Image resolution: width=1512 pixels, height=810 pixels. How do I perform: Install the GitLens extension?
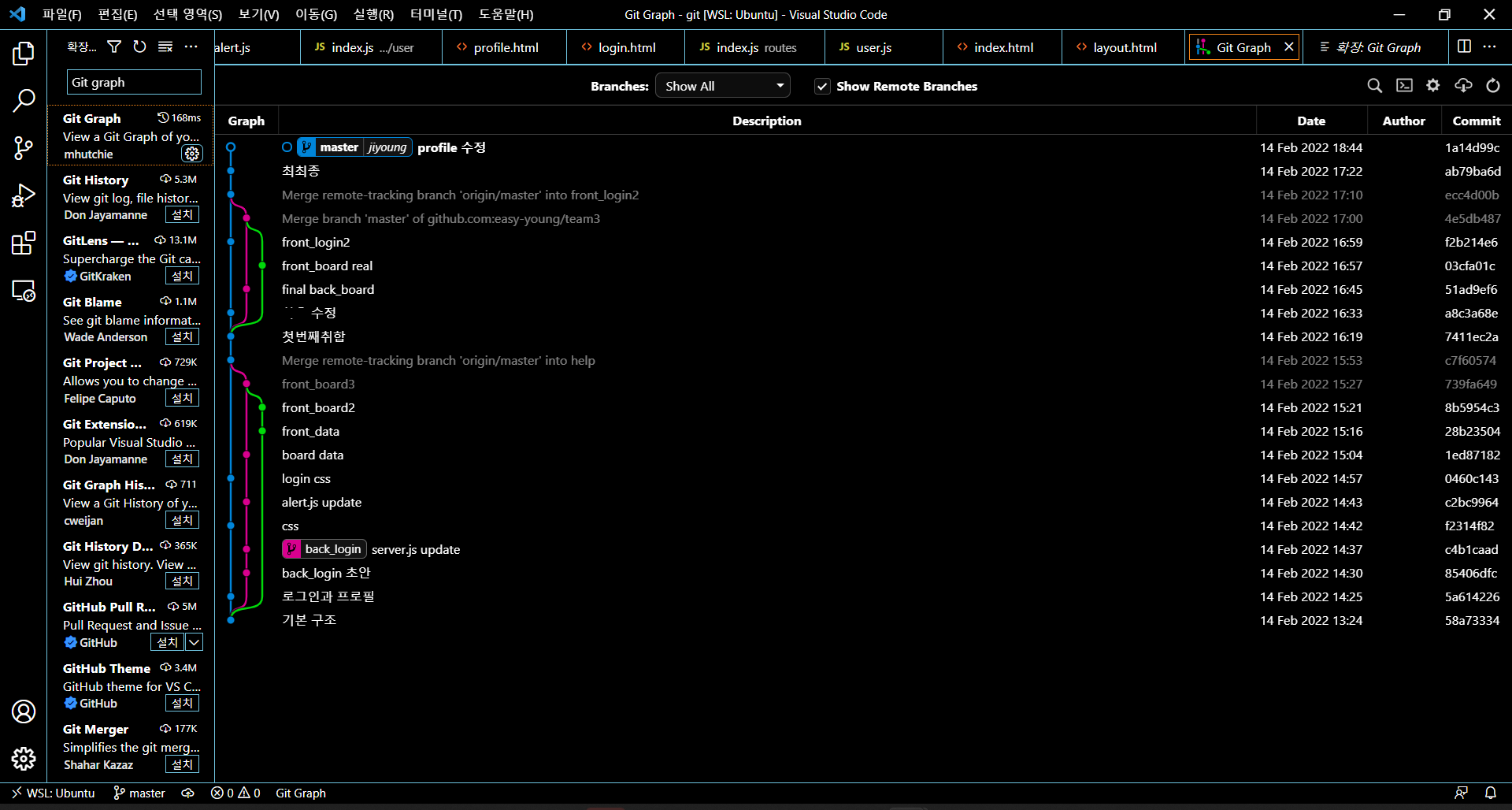[182, 276]
